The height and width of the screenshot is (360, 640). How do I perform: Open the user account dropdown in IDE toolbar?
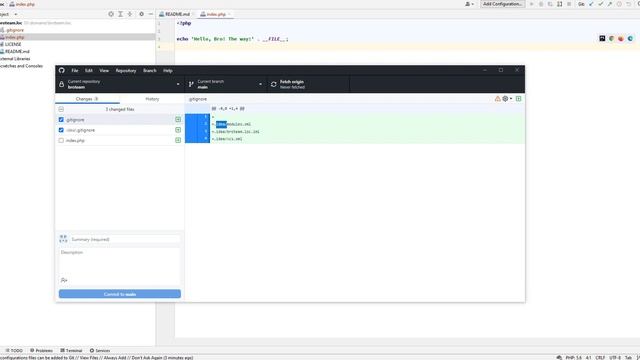469,4
